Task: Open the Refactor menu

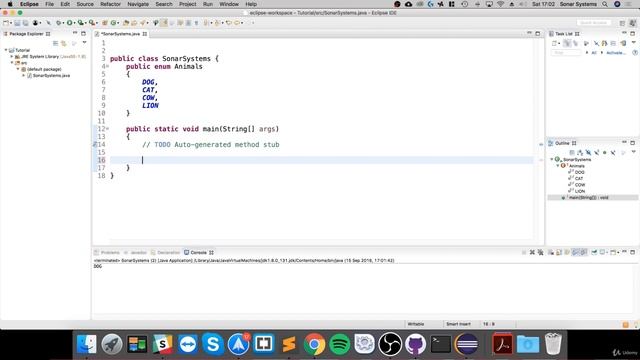Action: click(x=110, y=4)
